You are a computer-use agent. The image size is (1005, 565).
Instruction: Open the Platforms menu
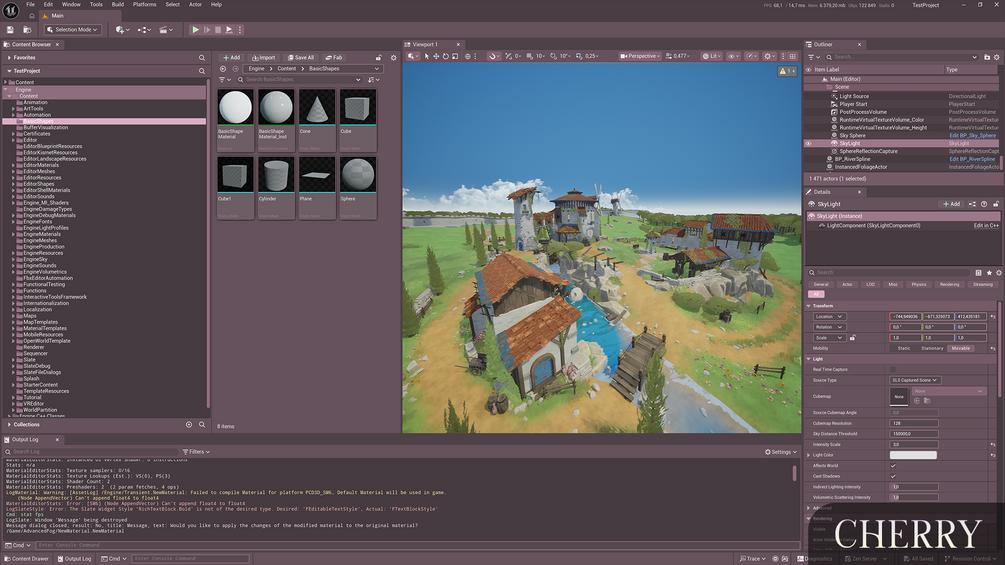(x=144, y=4)
